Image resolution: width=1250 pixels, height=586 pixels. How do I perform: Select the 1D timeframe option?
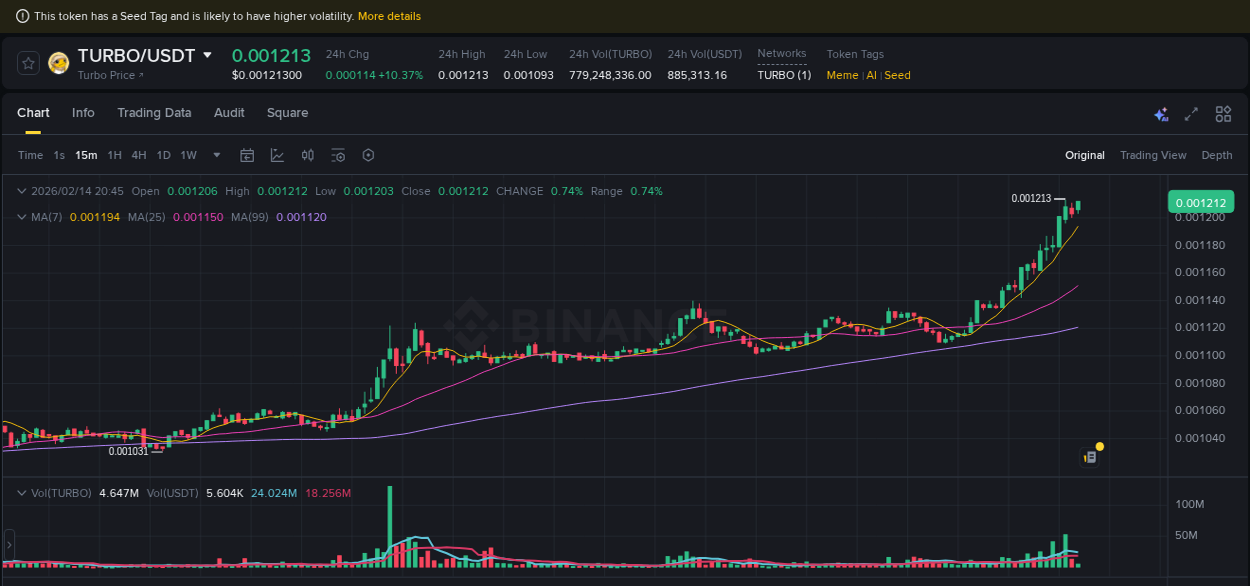tap(163, 155)
